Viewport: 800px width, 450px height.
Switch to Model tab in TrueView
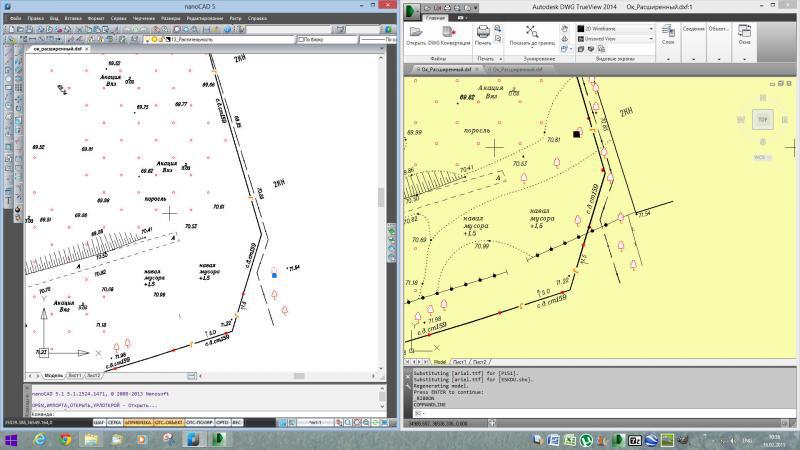click(x=439, y=362)
